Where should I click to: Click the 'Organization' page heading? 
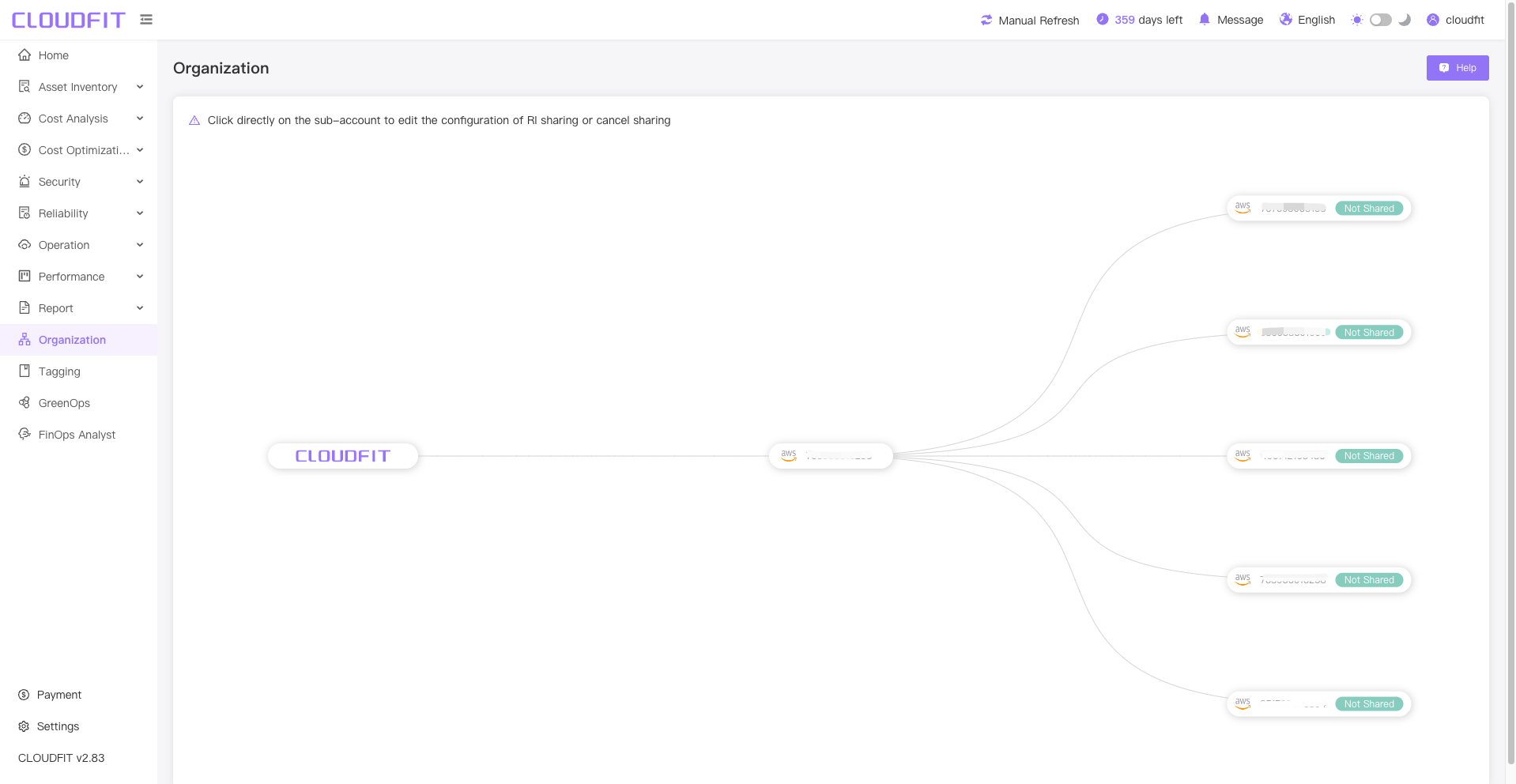[x=221, y=68]
